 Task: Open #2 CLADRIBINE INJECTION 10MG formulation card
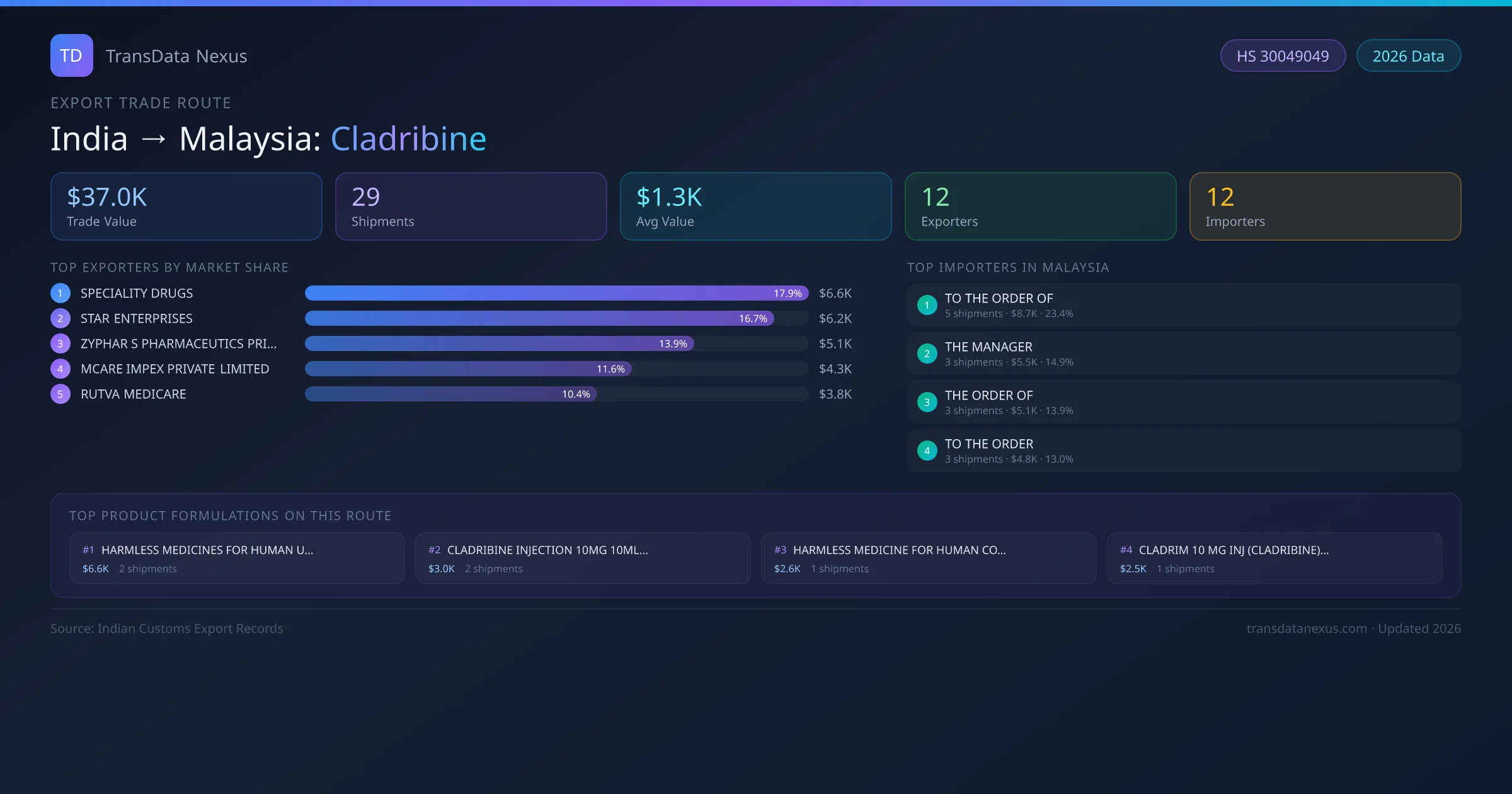tap(582, 558)
